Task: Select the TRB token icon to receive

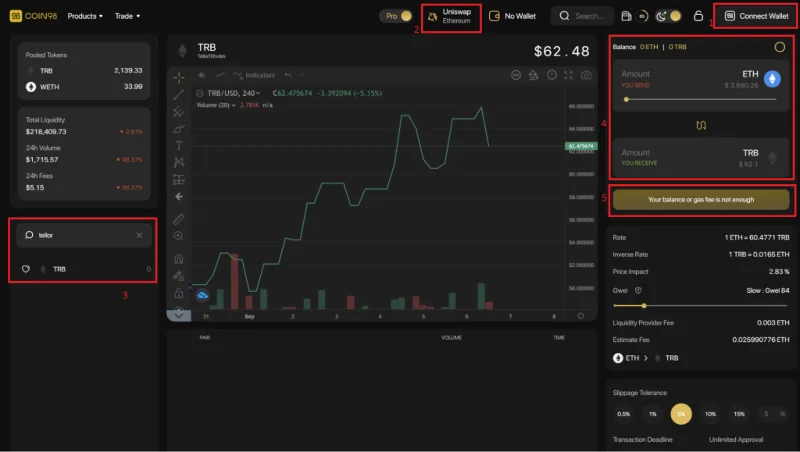Action: coord(772,157)
